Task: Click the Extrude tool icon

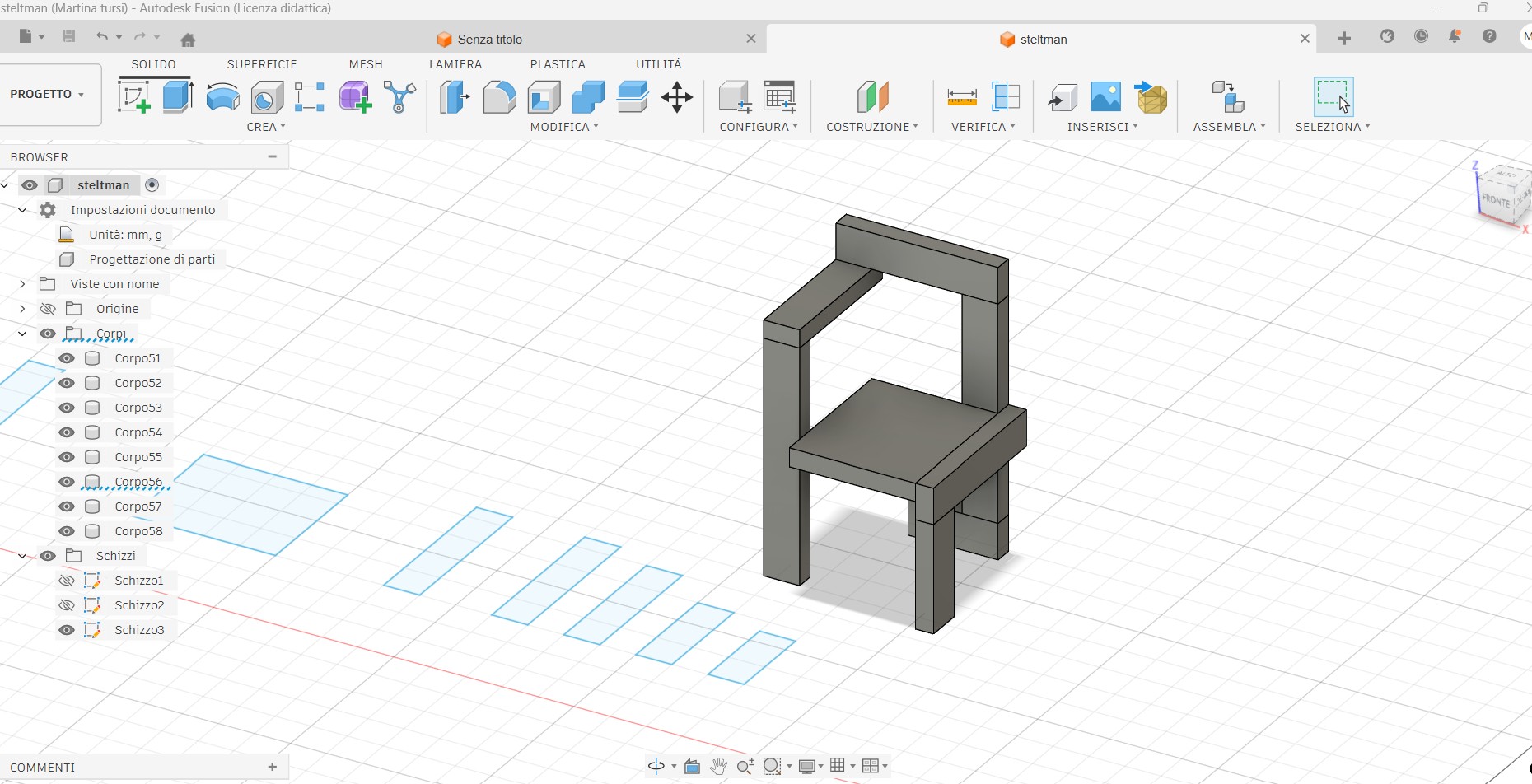Action: 178,96
